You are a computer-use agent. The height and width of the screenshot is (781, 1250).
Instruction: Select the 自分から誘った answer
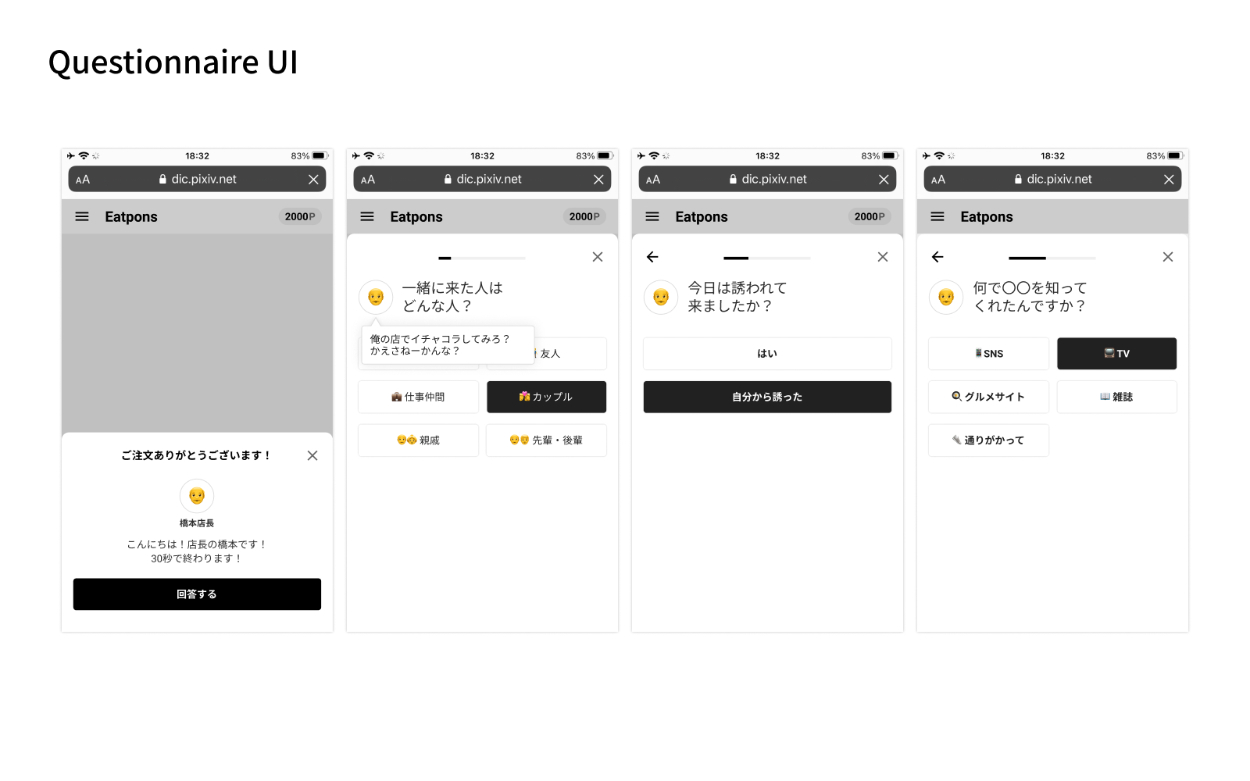tap(767, 397)
